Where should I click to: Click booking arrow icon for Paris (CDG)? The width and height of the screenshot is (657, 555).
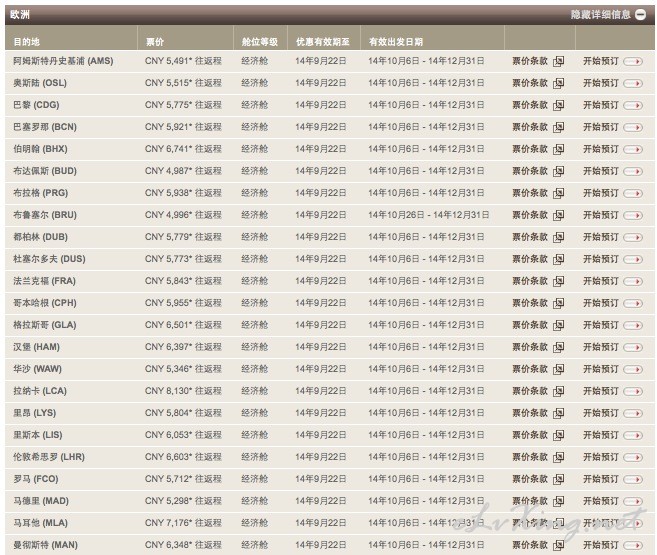pyautogui.click(x=633, y=106)
